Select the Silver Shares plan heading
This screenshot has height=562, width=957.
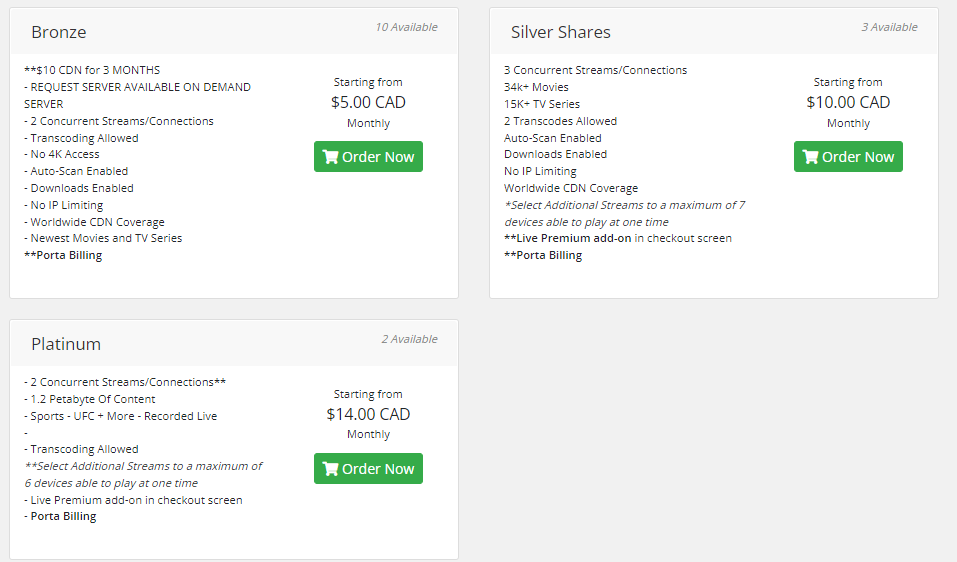[x=560, y=32]
